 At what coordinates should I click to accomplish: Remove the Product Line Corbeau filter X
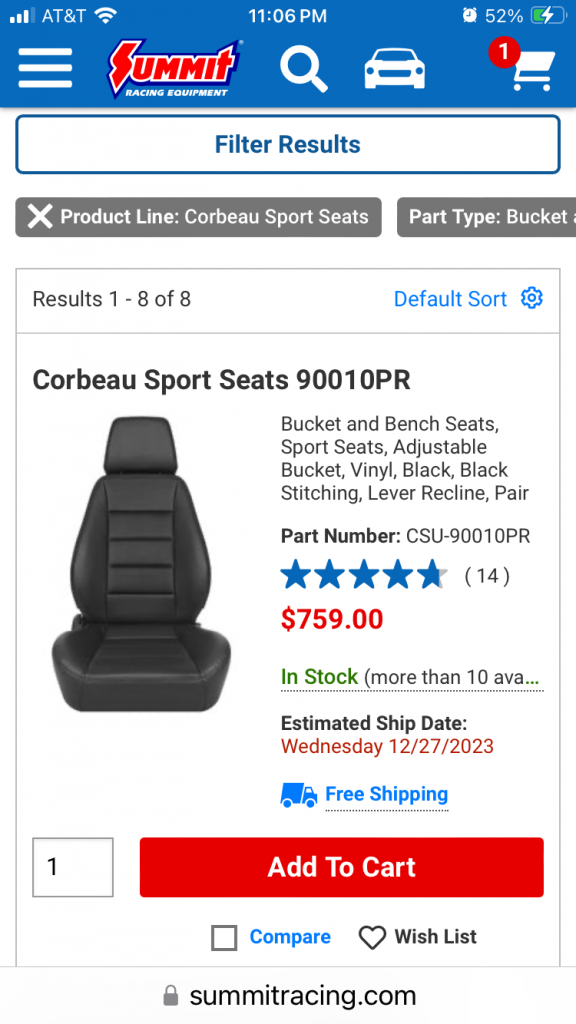coord(40,217)
